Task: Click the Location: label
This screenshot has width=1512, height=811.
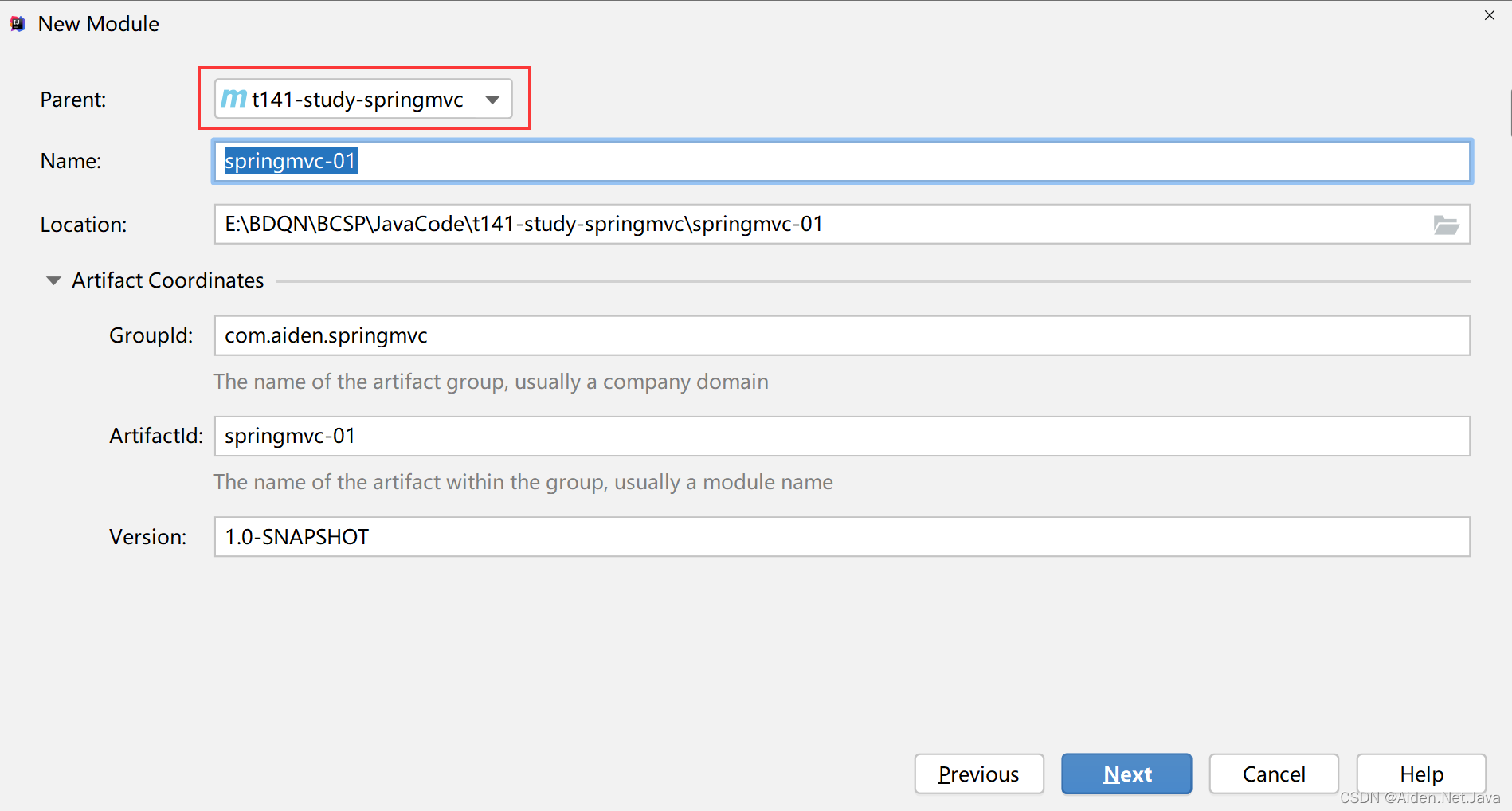Action: 84,225
